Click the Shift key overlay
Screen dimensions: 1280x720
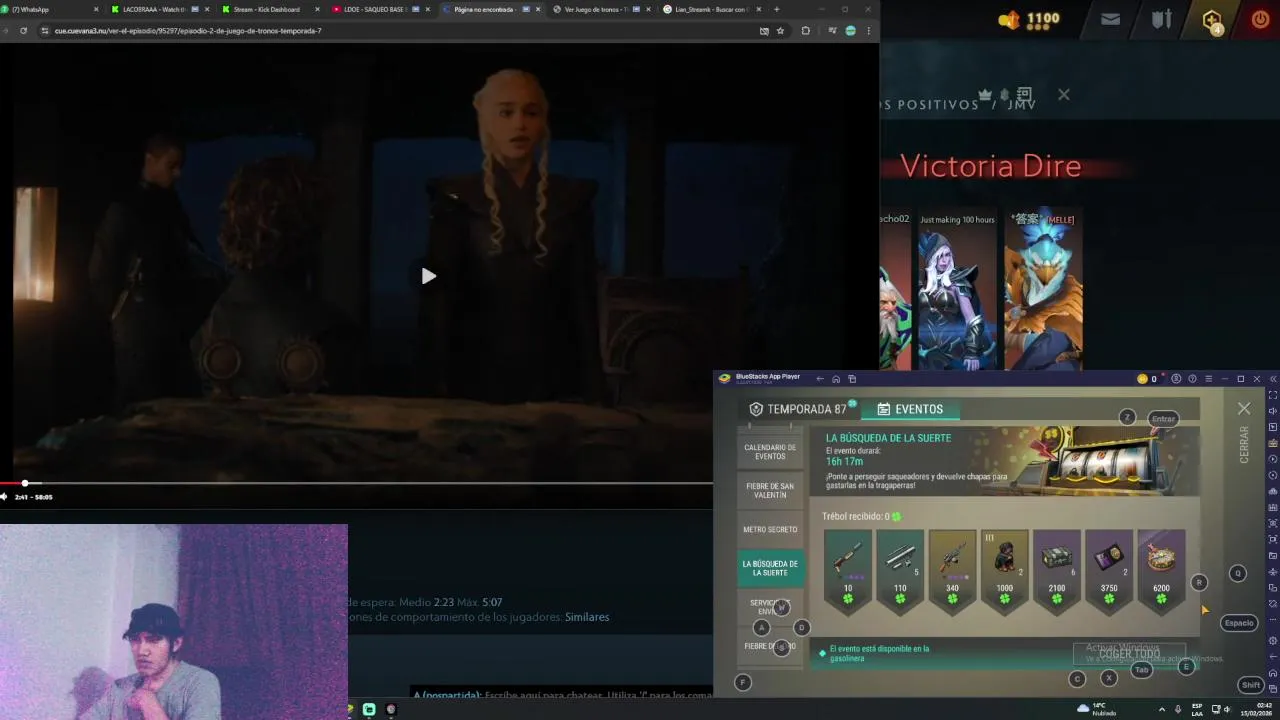click(1251, 685)
